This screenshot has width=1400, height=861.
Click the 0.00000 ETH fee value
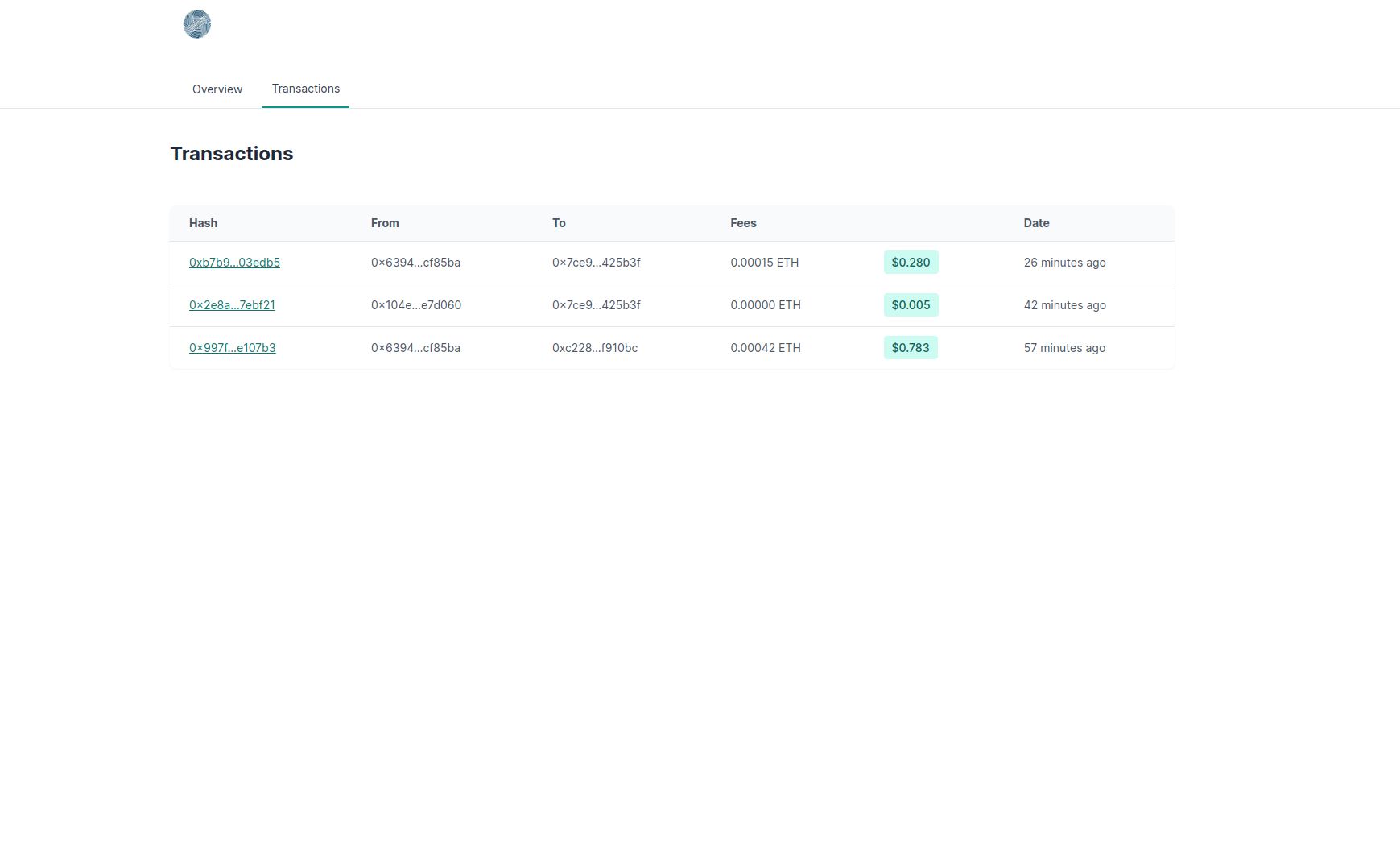tap(766, 305)
